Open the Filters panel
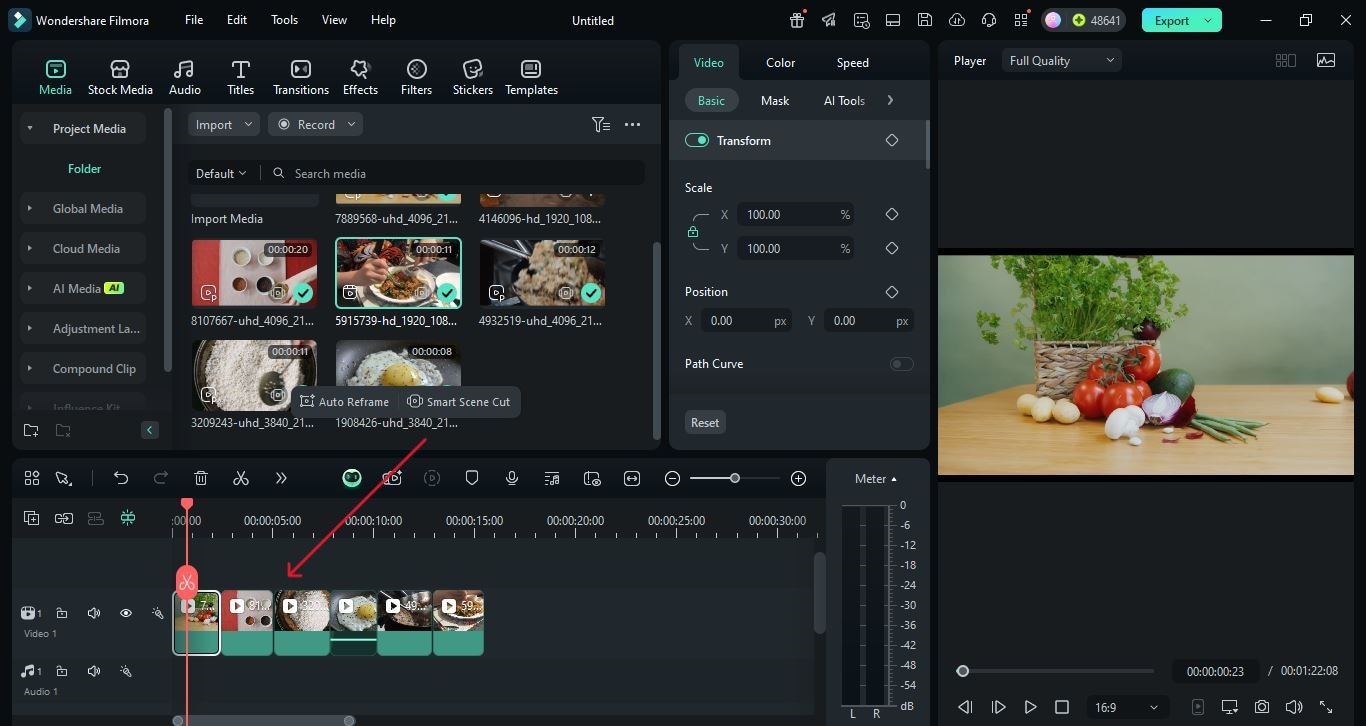The width and height of the screenshot is (1366, 726). 416,77
